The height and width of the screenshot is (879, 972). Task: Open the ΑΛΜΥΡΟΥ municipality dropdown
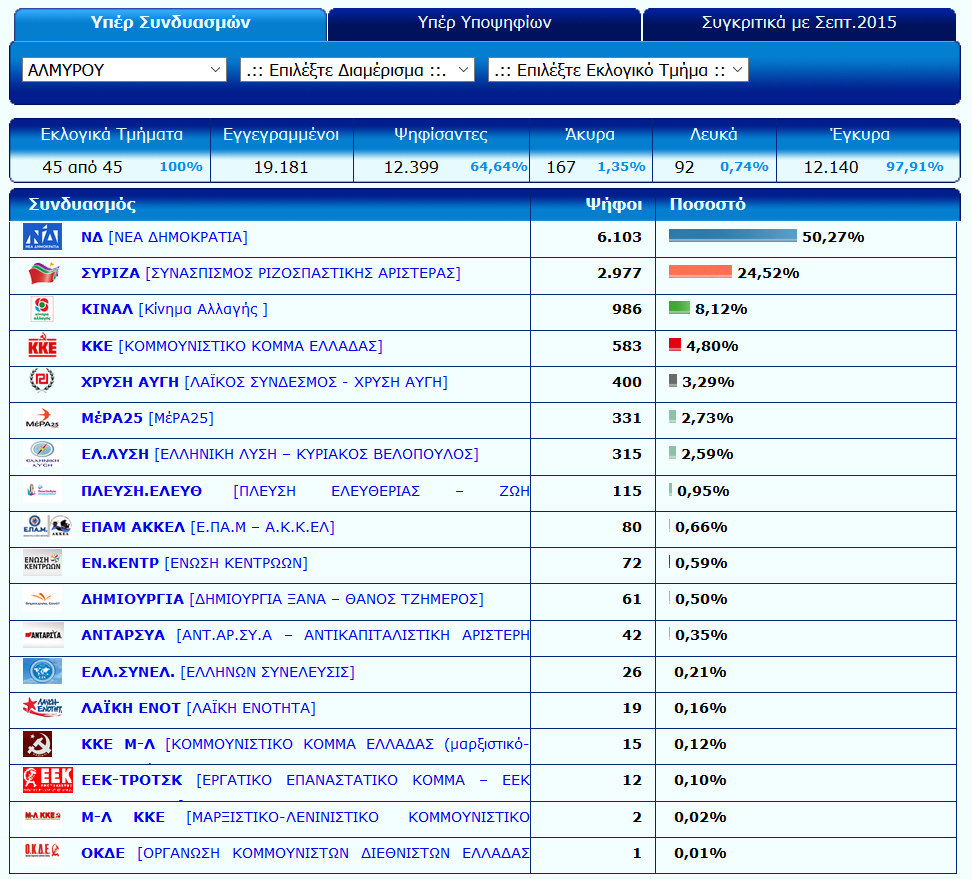tap(124, 70)
